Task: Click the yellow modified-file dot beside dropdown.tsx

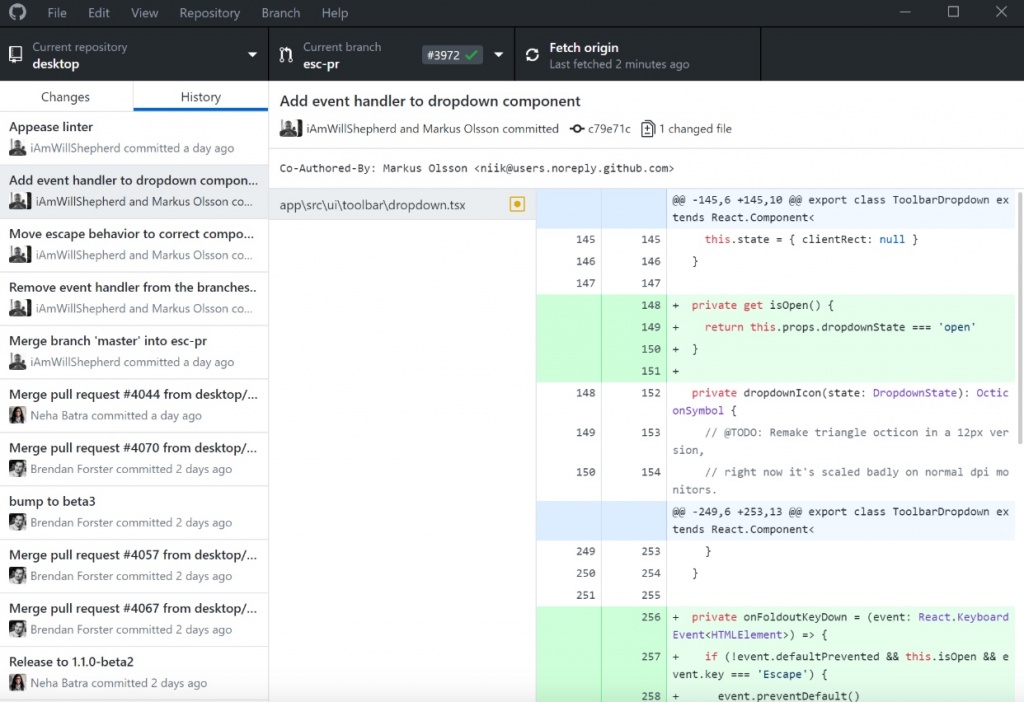Action: click(517, 203)
